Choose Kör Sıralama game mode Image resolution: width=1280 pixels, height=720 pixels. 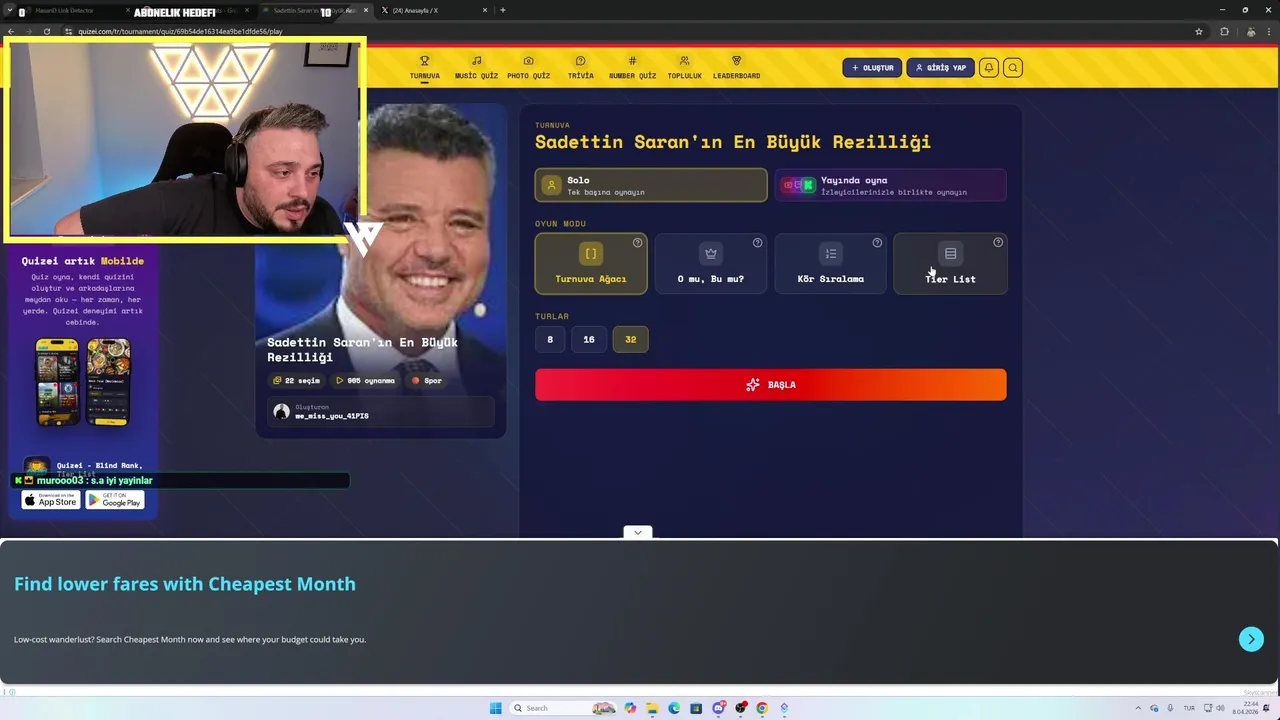click(831, 264)
